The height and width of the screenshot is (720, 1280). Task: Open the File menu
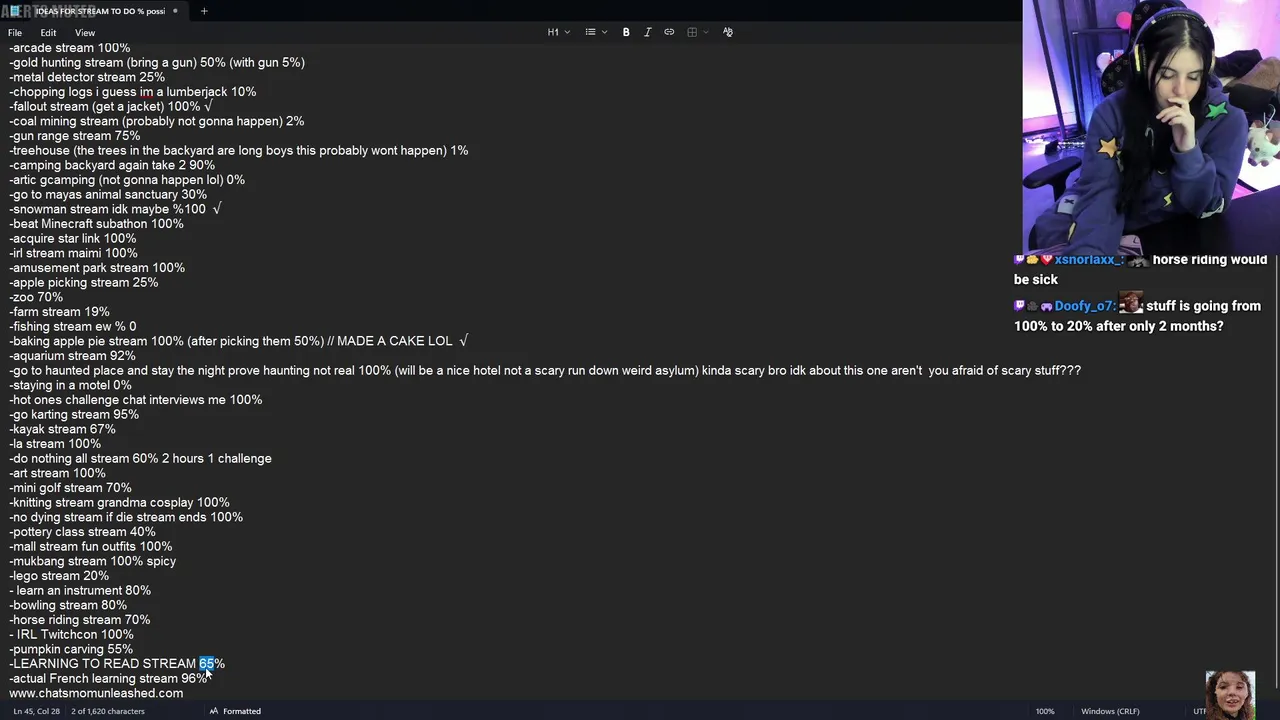click(x=15, y=33)
